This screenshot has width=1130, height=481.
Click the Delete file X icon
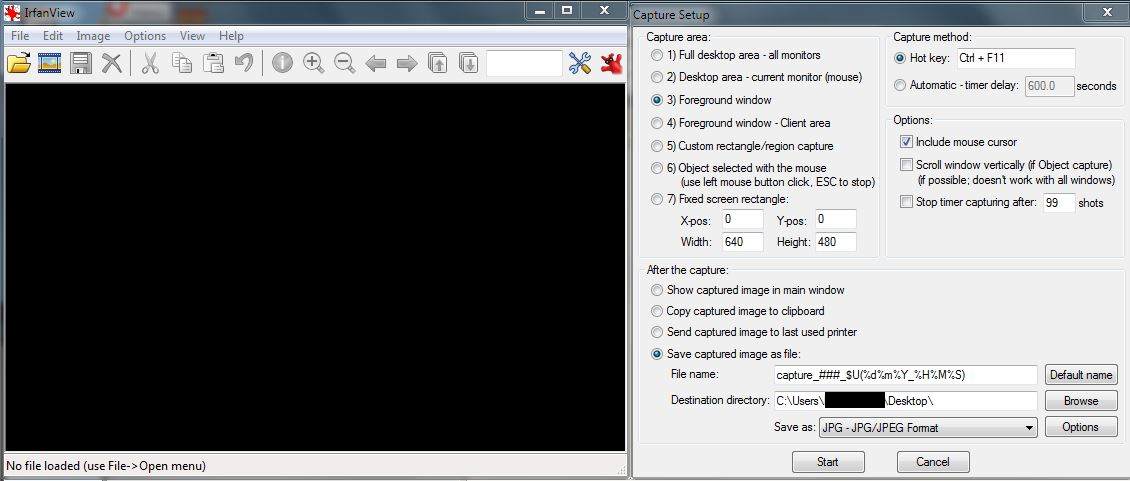coord(111,63)
